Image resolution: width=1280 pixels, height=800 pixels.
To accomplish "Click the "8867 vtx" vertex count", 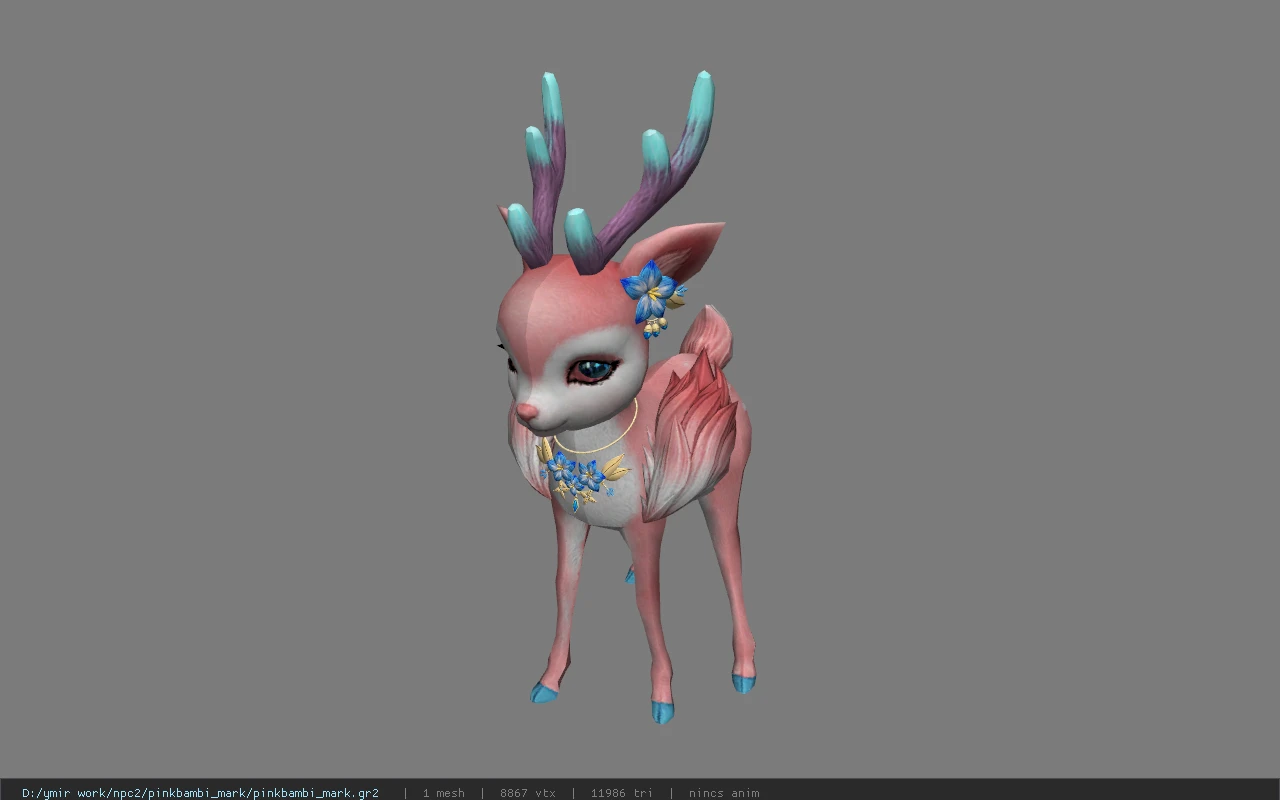I will (528, 793).
